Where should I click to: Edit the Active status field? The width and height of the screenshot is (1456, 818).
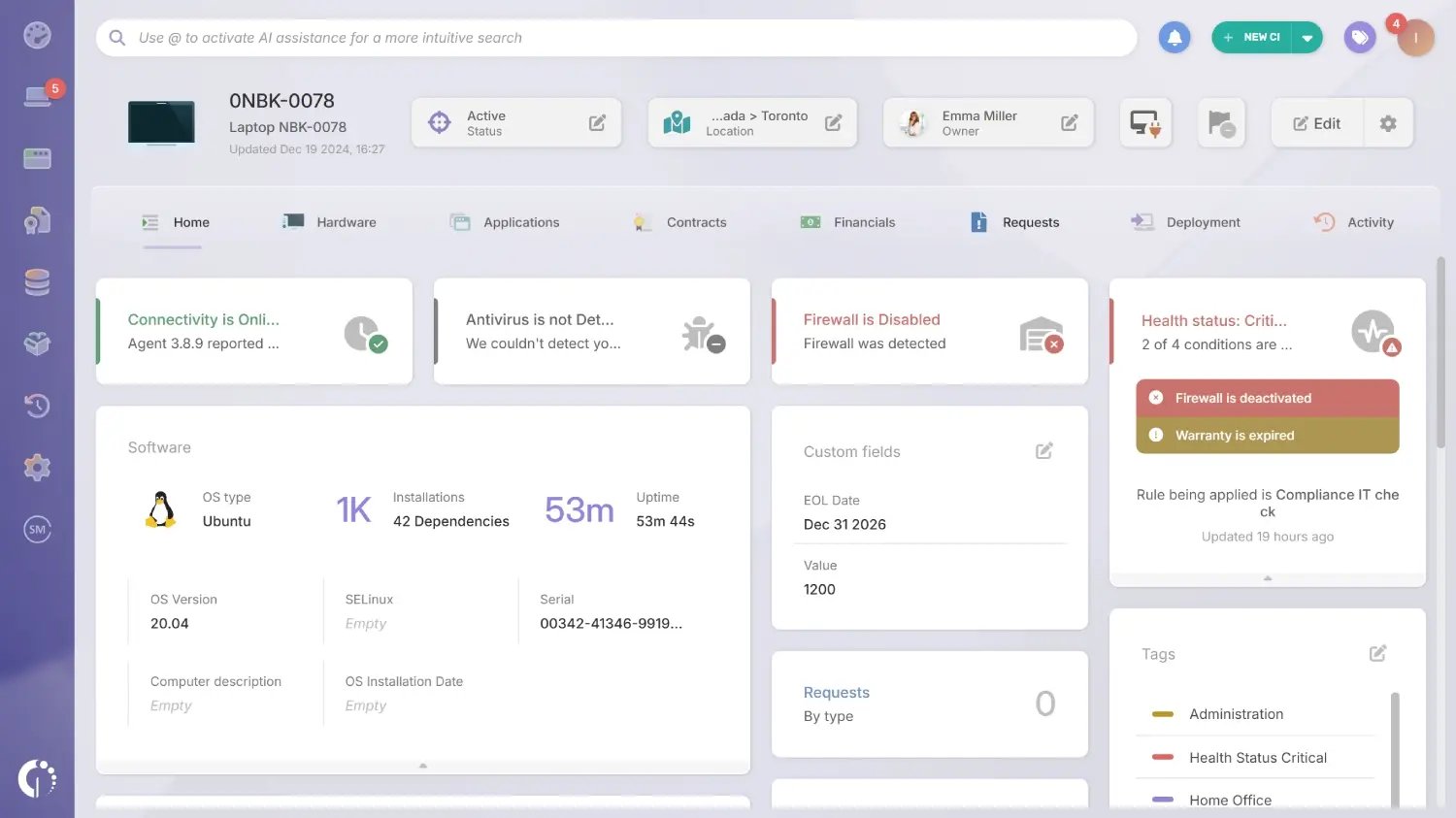596,122
